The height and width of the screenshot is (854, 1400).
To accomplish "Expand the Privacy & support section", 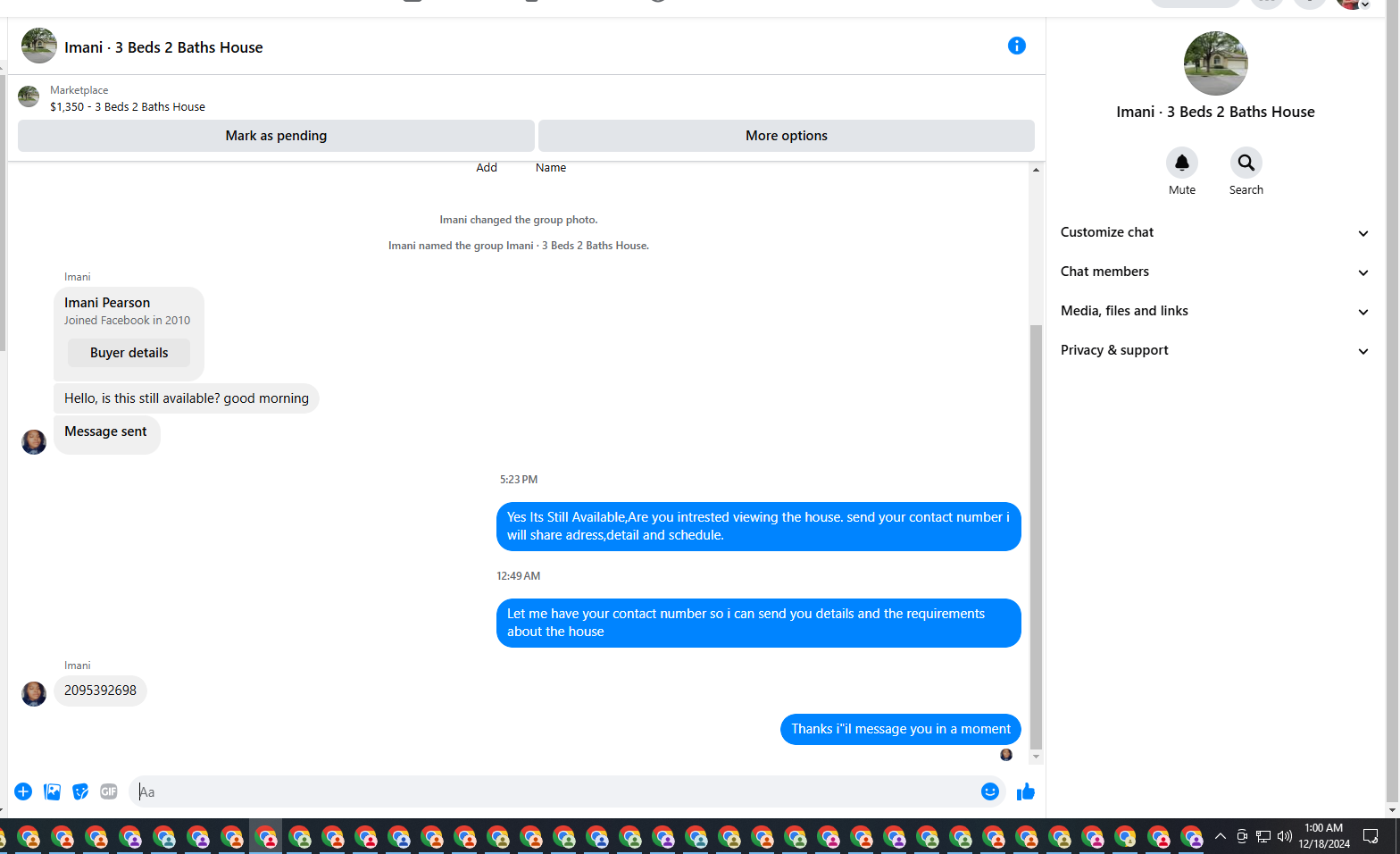I will point(1214,350).
